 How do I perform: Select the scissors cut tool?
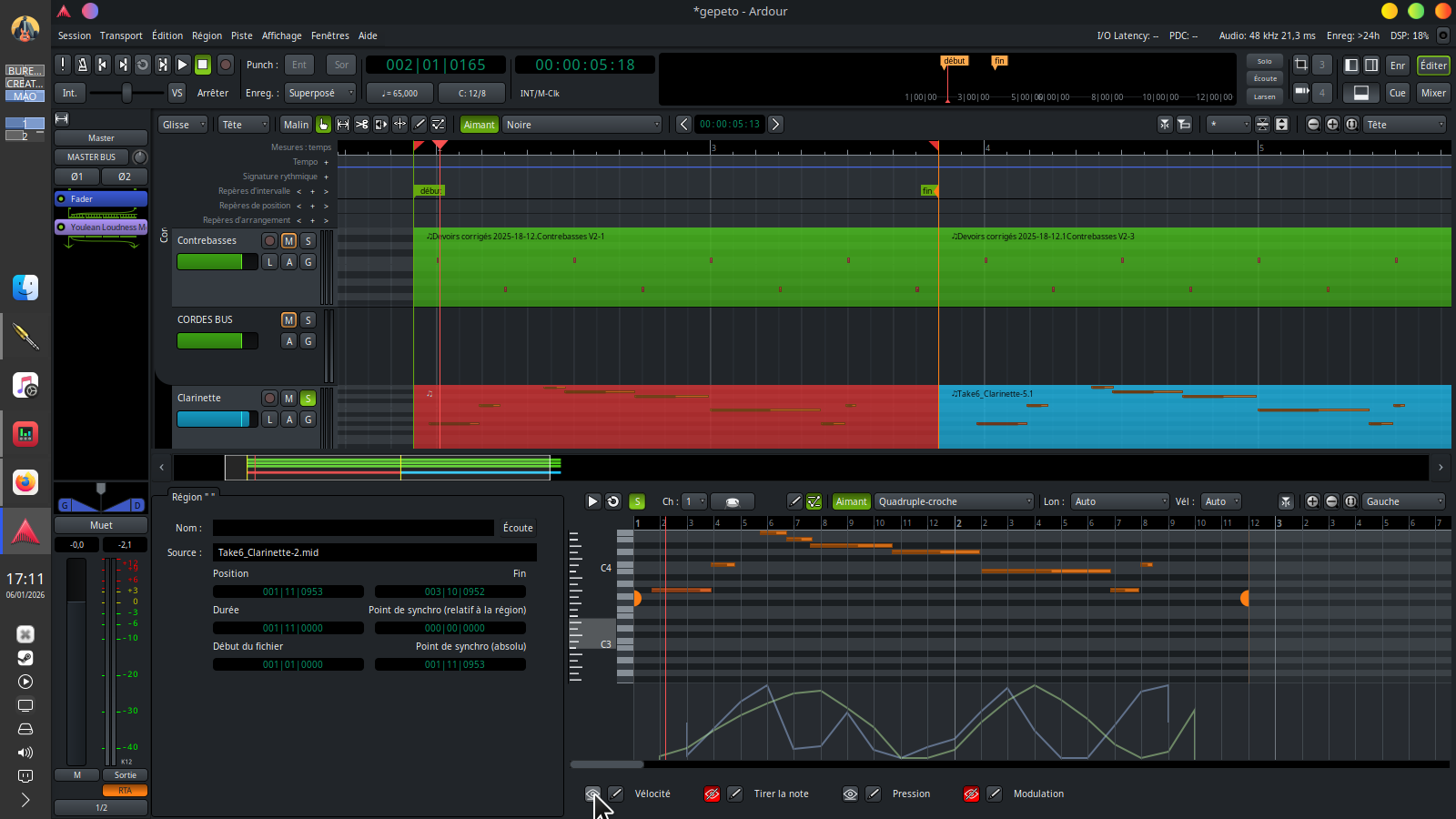coord(361,125)
